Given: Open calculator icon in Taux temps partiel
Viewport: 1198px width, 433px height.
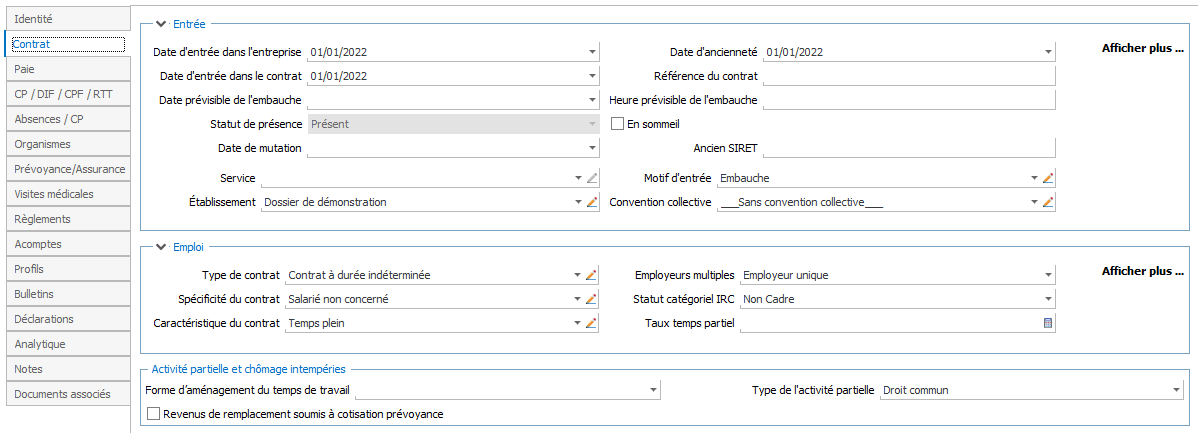Looking at the screenshot, I should pyautogui.click(x=1048, y=323).
